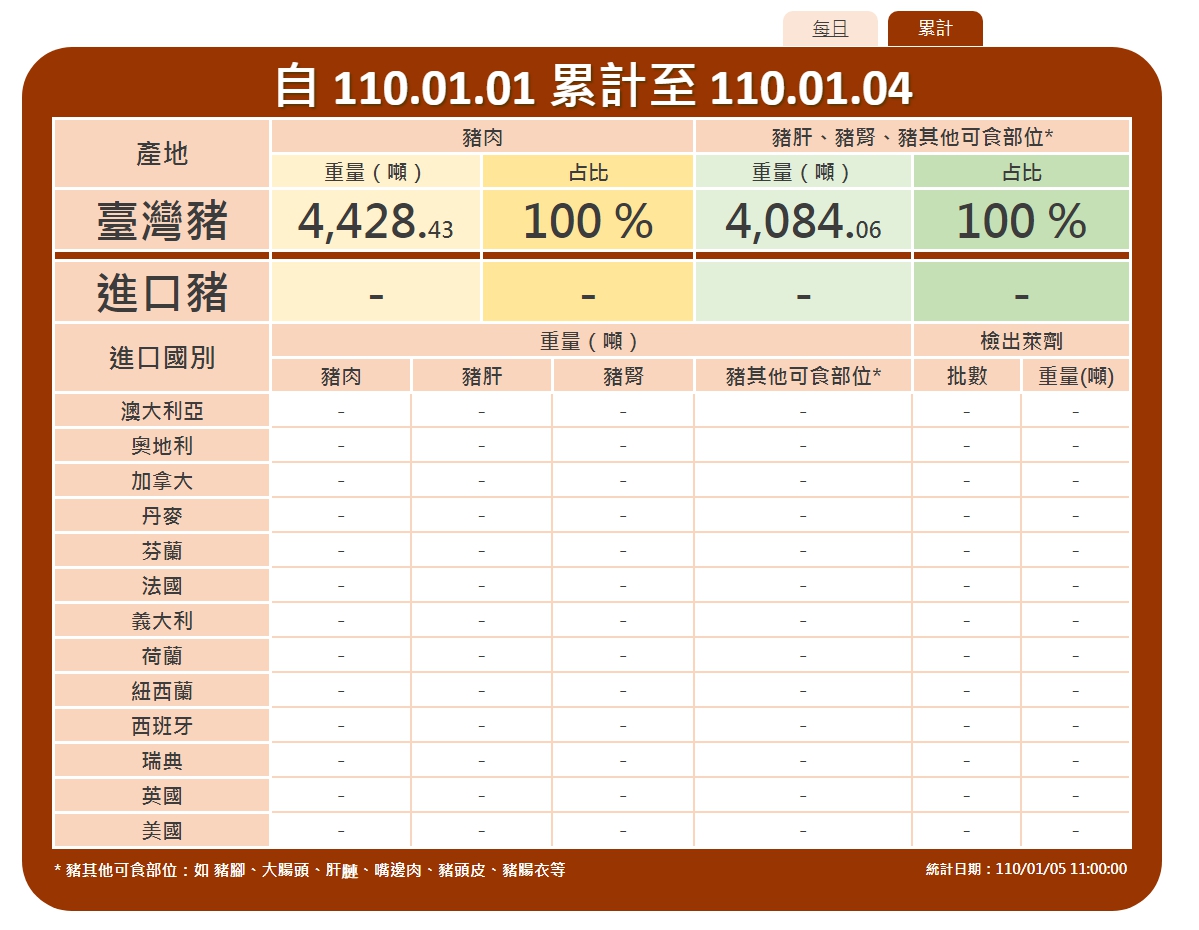Image resolution: width=1199 pixels, height=930 pixels.
Task: Select the 累計 tab
Action: tap(935, 29)
